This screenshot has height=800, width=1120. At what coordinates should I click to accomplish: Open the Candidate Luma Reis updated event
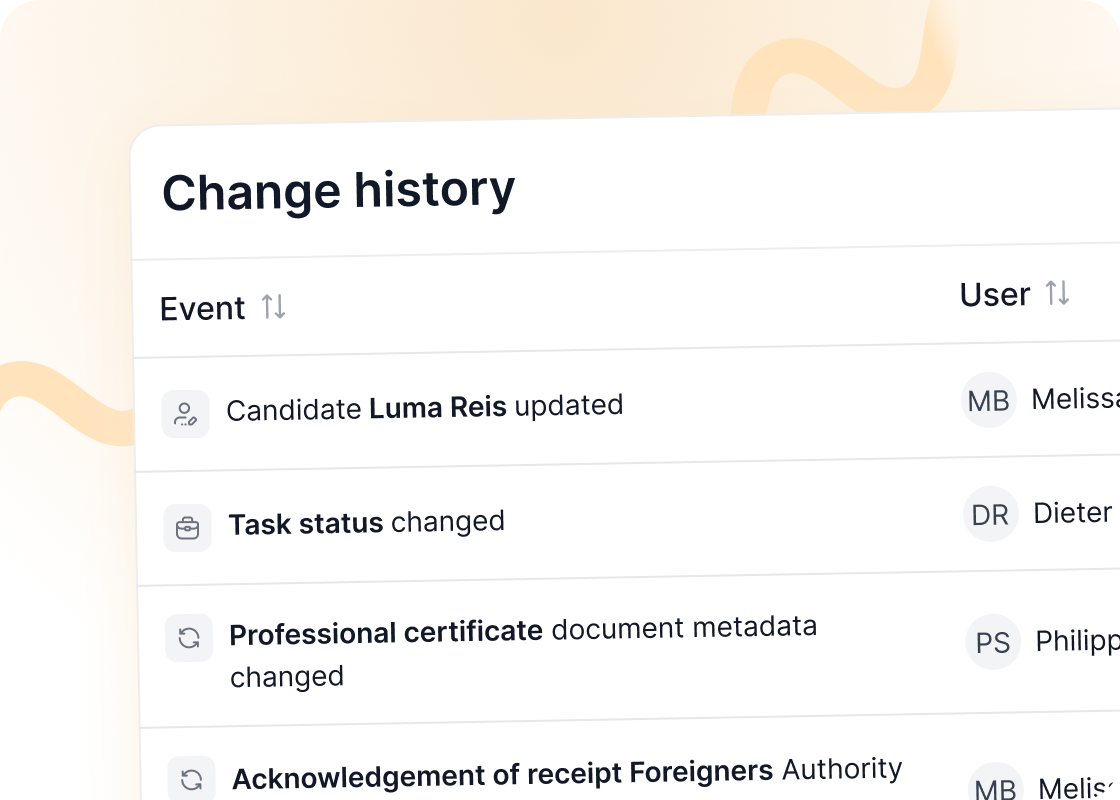pos(425,407)
